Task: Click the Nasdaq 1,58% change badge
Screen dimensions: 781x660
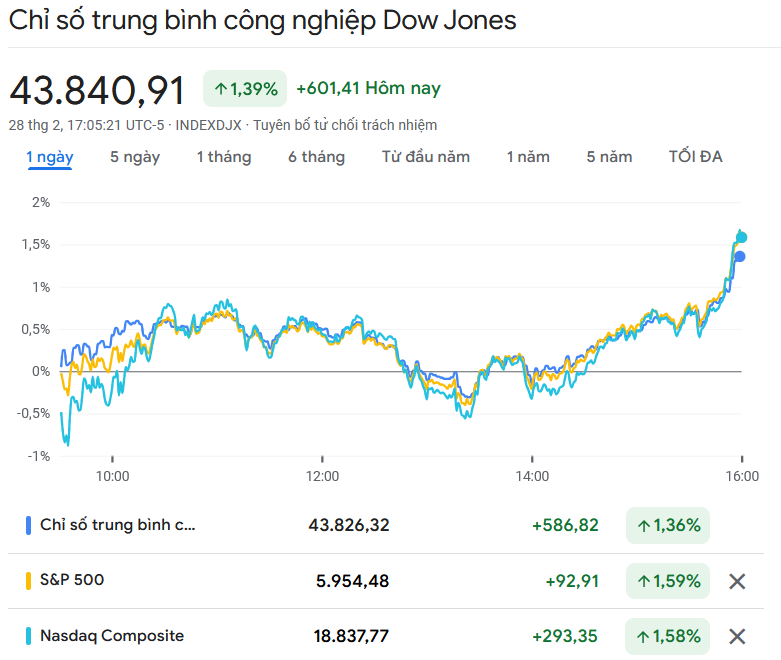Action: point(668,636)
